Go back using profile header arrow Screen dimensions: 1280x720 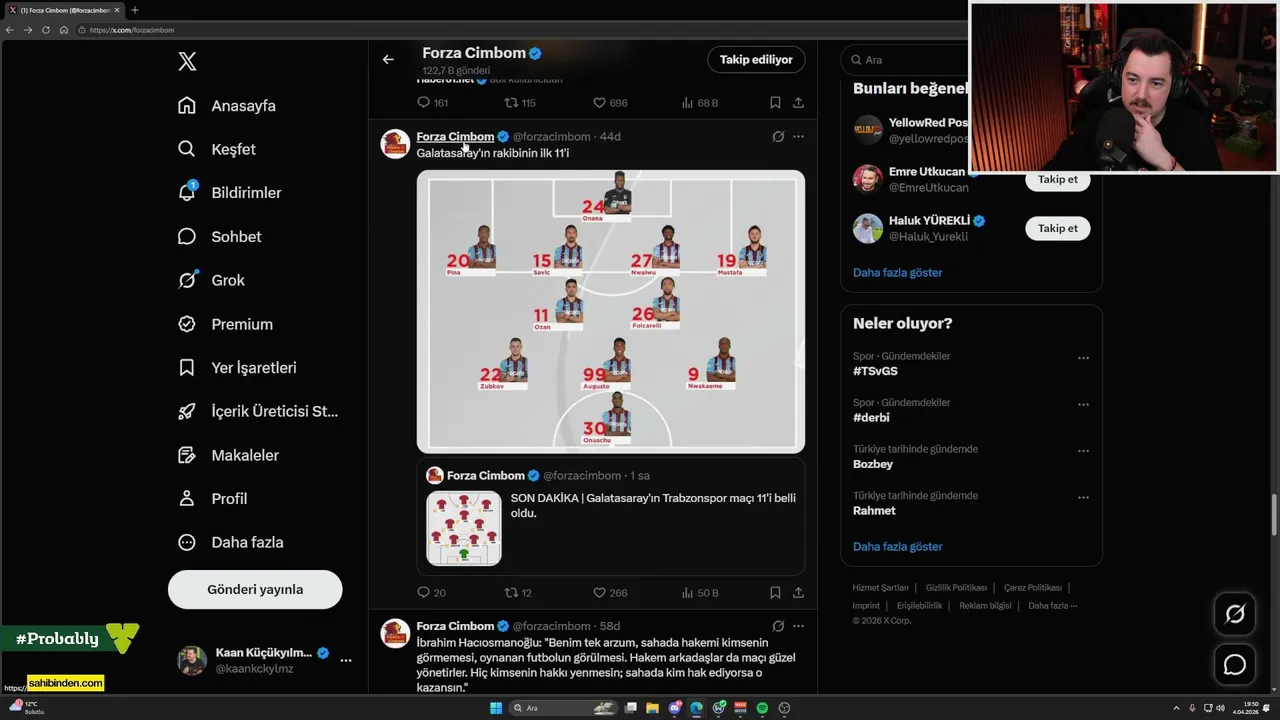[388, 59]
